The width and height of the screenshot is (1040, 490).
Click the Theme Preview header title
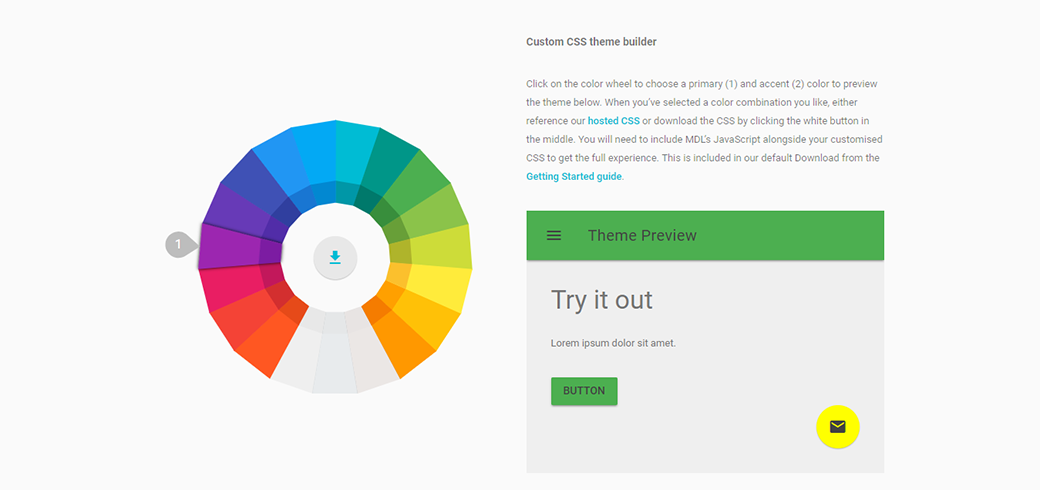coord(642,236)
